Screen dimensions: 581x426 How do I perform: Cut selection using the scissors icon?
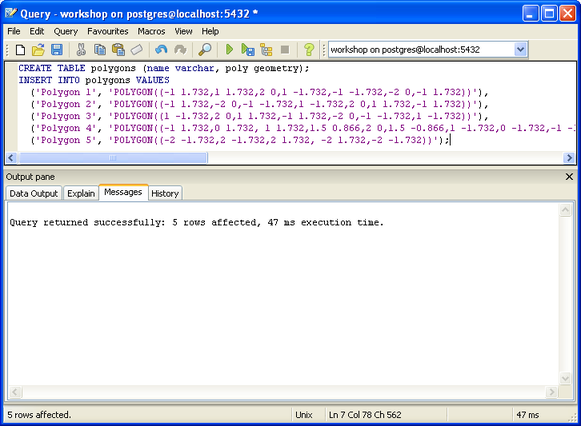pyautogui.click(x=81, y=50)
